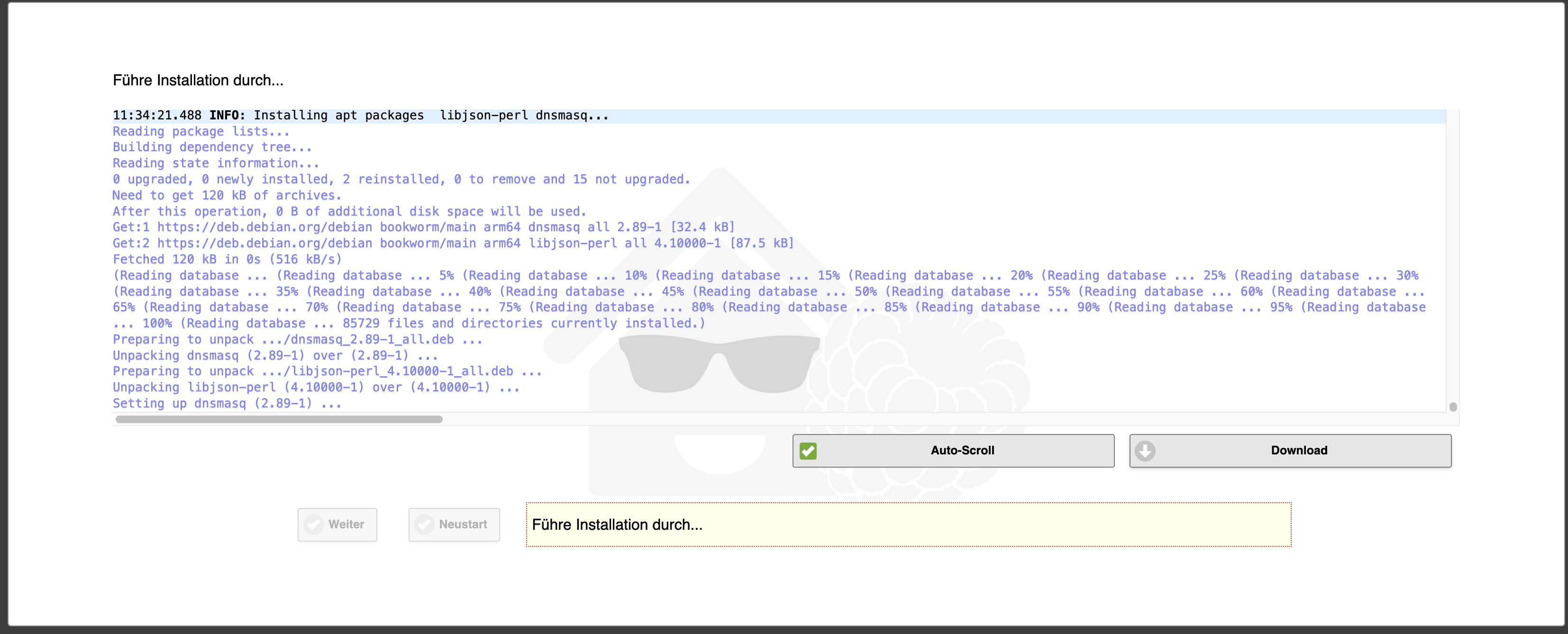Toggle the green Auto-Scroll checkmark icon
Image resolution: width=1568 pixels, height=634 pixels.
tap(808, 451)
